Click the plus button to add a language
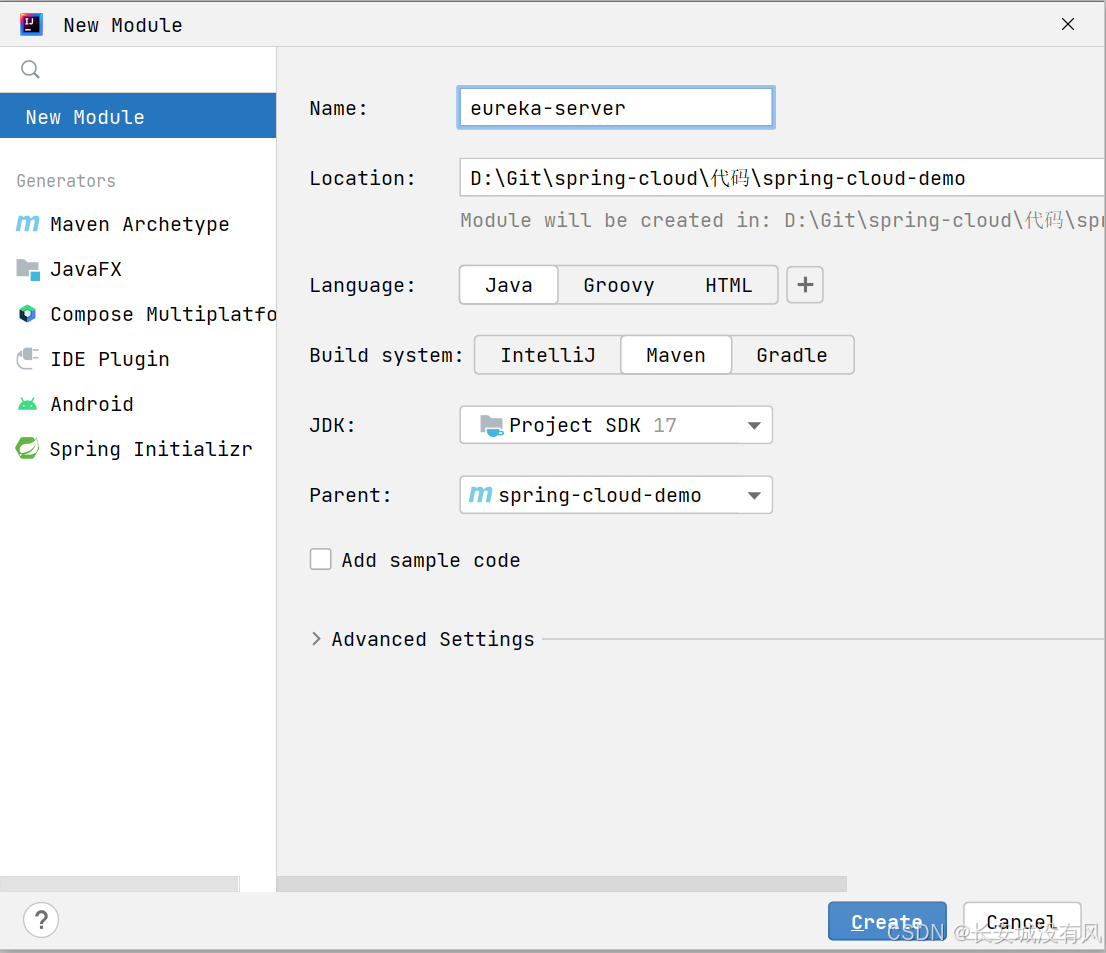This screenshot has width=1106, height=953. (x=805, y=285)
